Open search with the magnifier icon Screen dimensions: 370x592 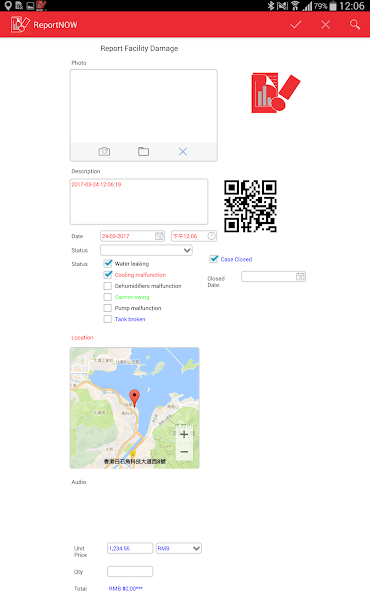(x=355, y=25)
